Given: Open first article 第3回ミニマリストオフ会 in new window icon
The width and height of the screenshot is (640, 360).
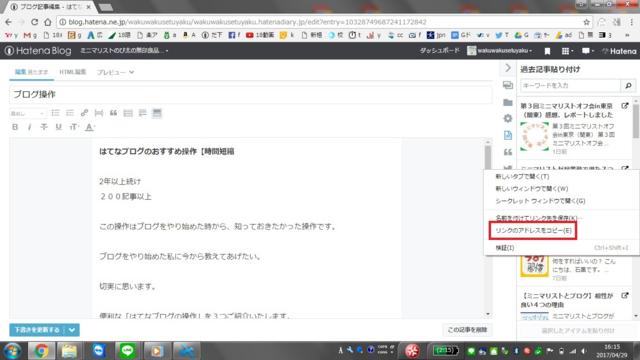Looking at the screenshot, I should point(625,106).
